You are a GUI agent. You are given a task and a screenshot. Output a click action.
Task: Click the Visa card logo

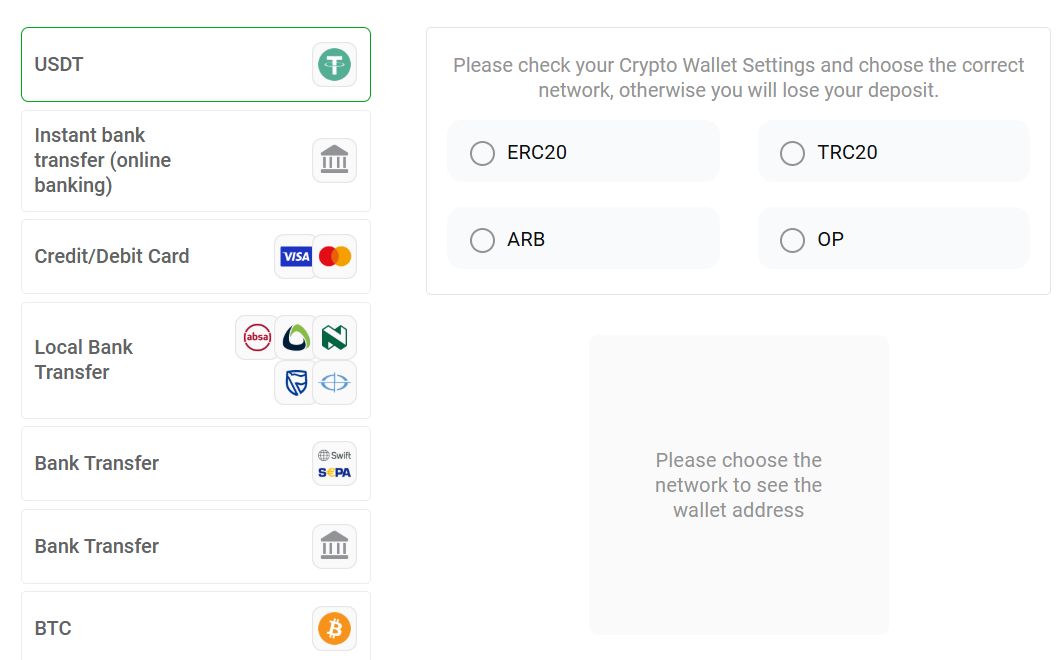296,257
